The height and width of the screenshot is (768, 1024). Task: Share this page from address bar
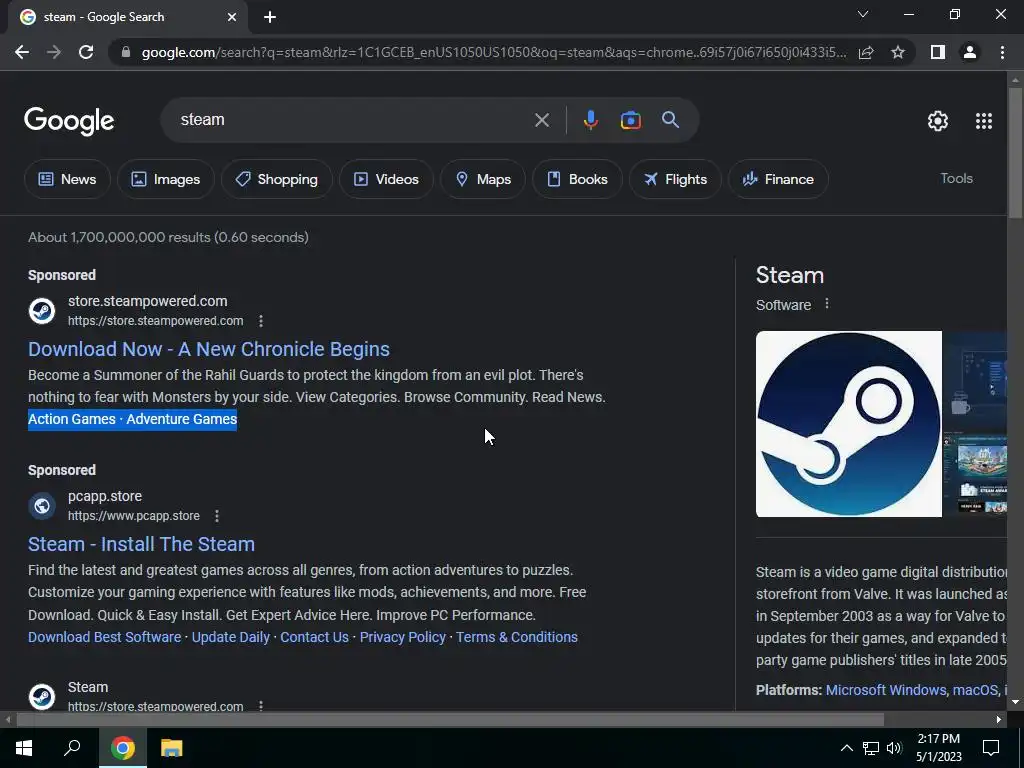click(x=866, y=52)
